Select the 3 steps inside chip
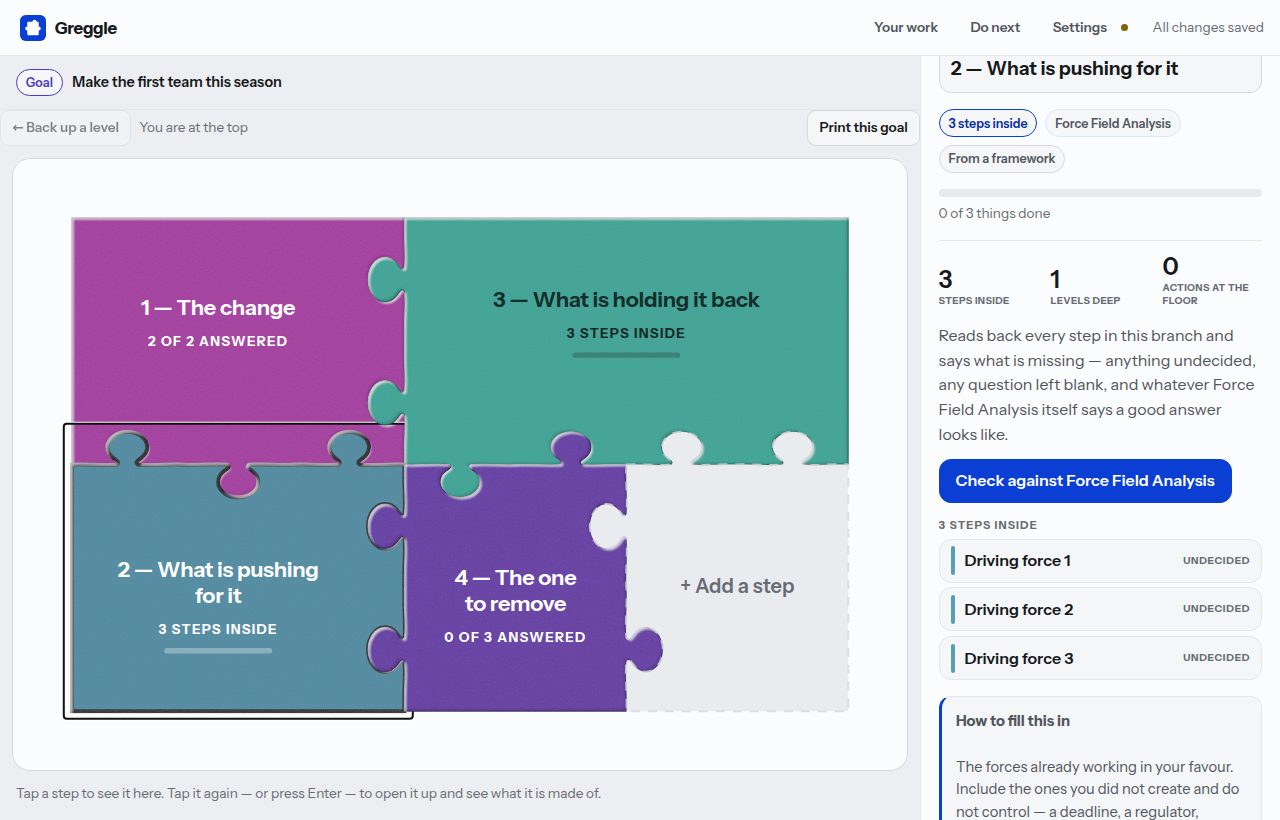The image size is (1280, 820). coord(988,123)
